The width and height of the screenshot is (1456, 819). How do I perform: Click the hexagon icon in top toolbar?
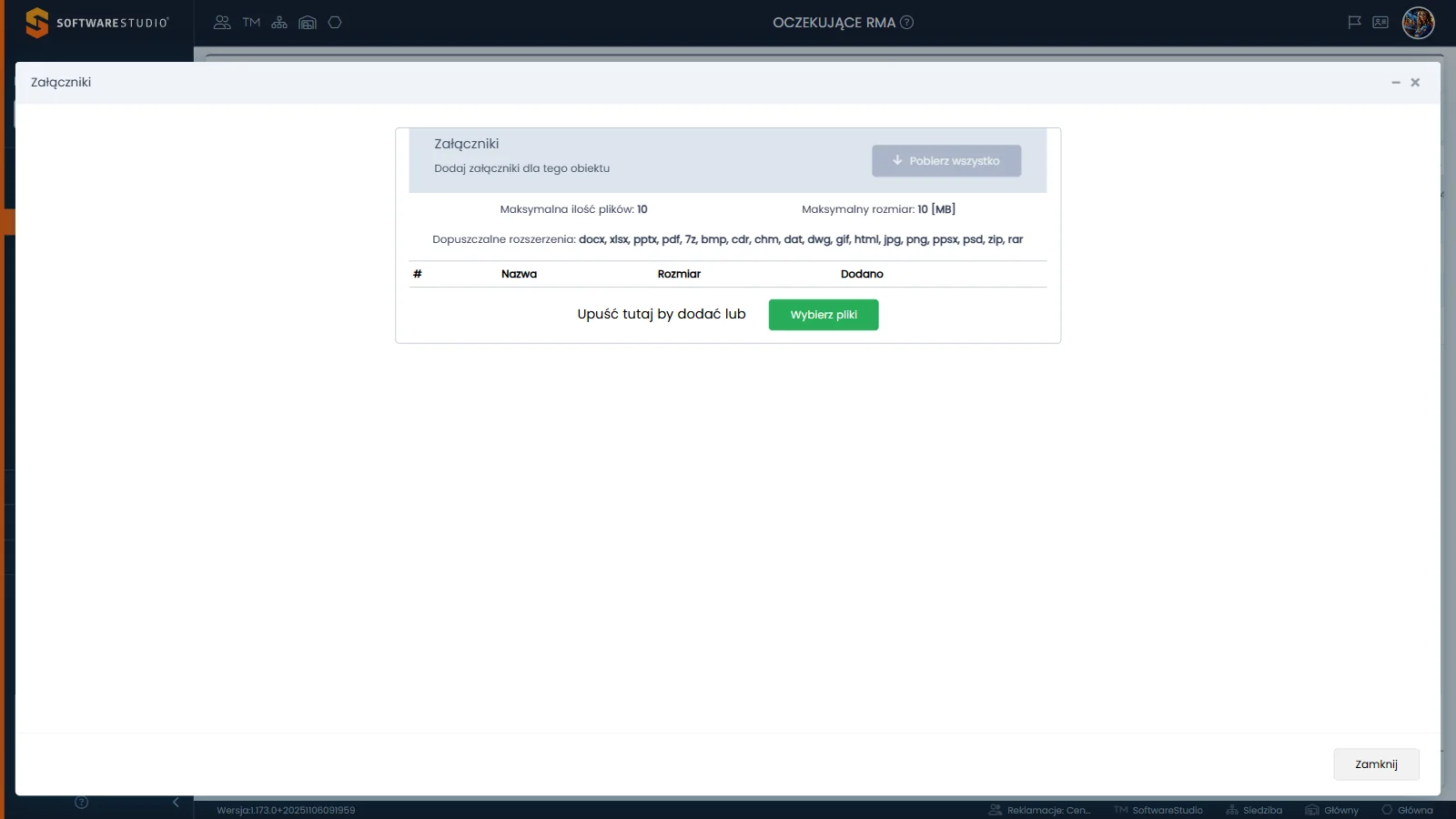click(335, 23)
